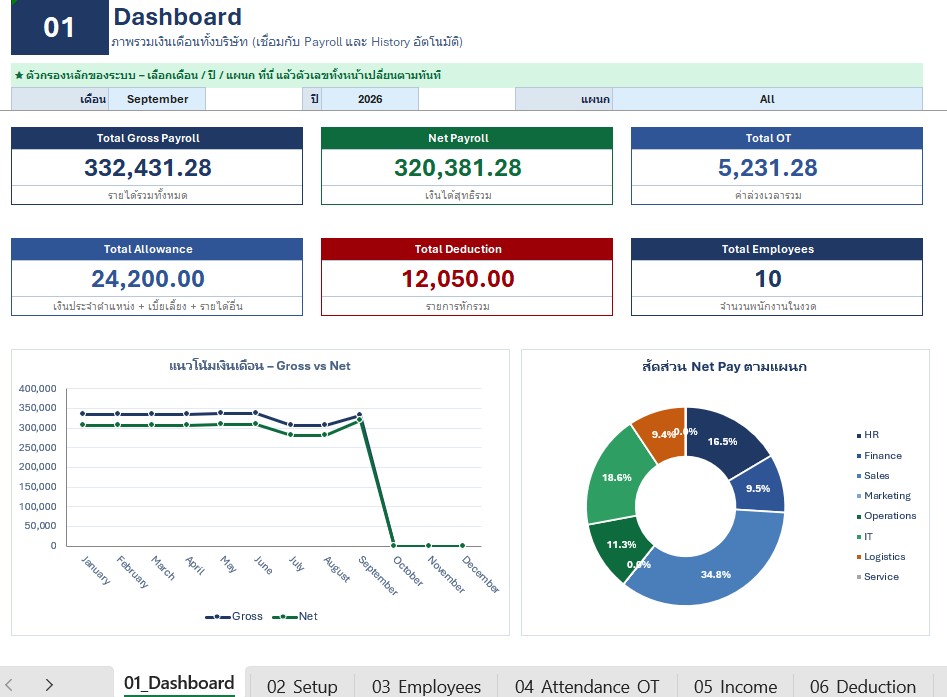Click the HR legend color marker

tap(859, 435)
